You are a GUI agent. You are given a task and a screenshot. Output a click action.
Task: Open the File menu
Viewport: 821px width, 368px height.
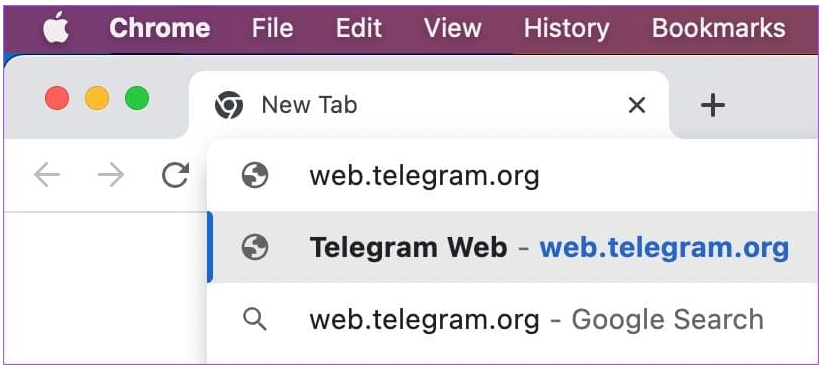click(272, 28)
